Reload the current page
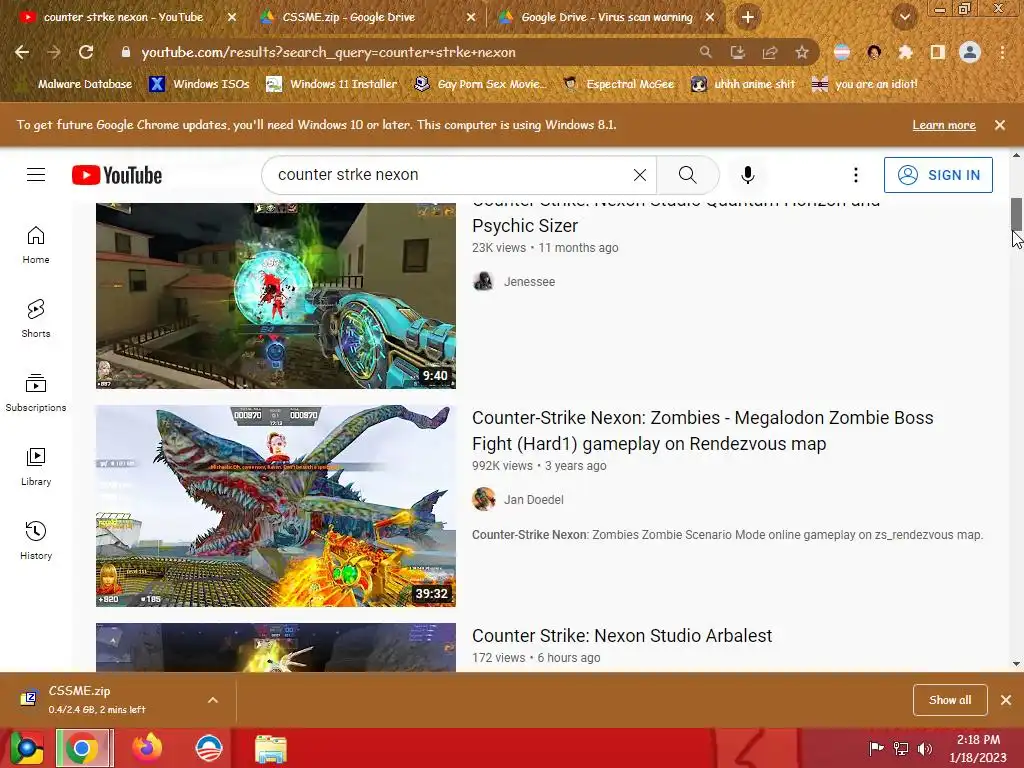1024x768 pixels. (x=86, y=52)
